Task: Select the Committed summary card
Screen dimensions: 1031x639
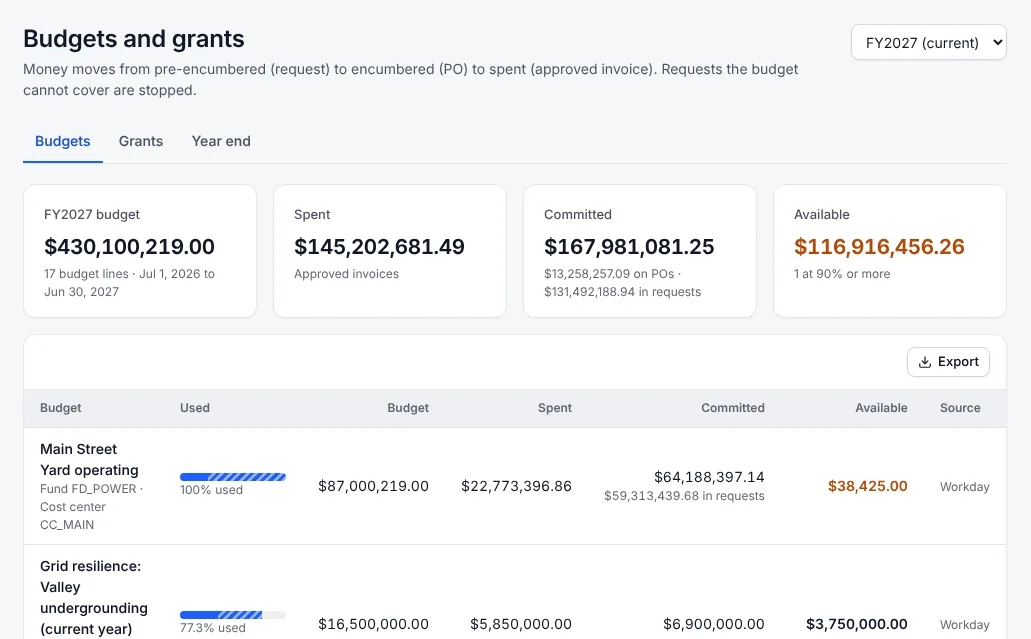Action: (640, 251)
